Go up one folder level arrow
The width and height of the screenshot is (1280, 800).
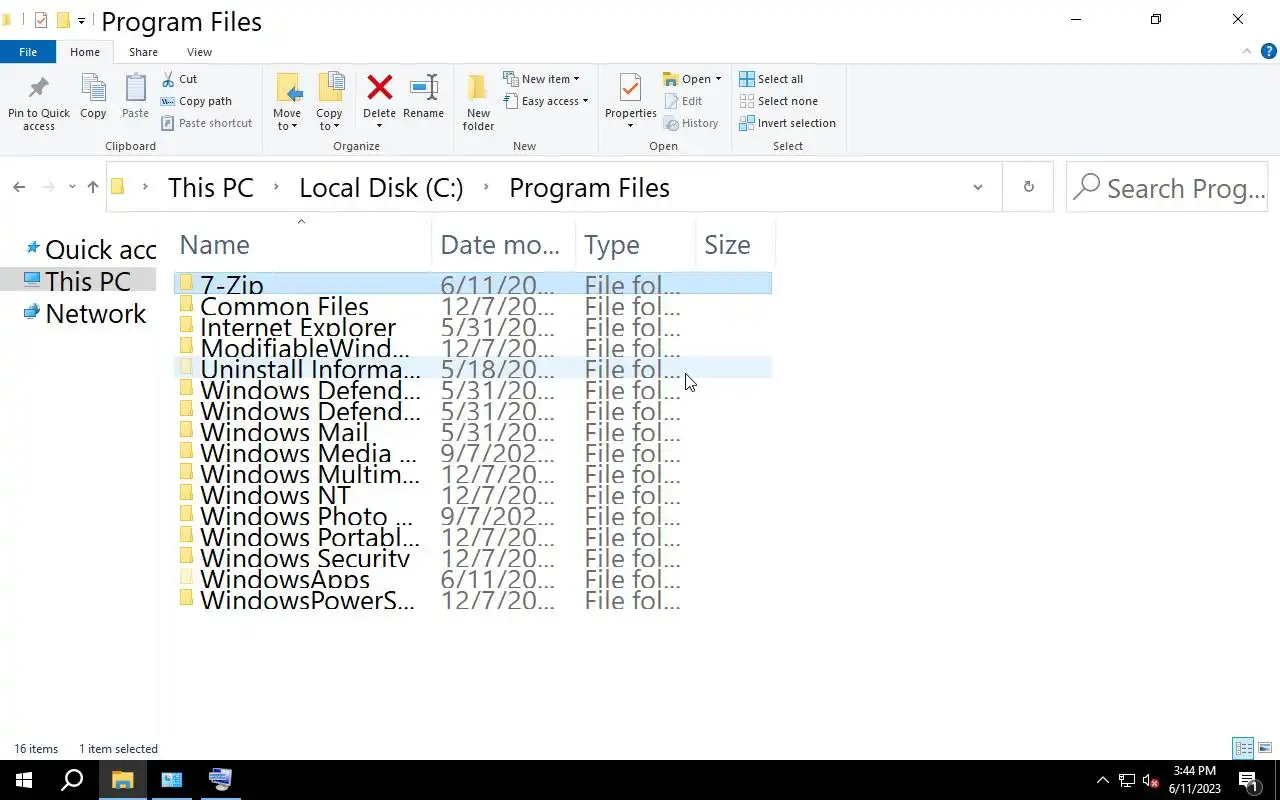93,187
